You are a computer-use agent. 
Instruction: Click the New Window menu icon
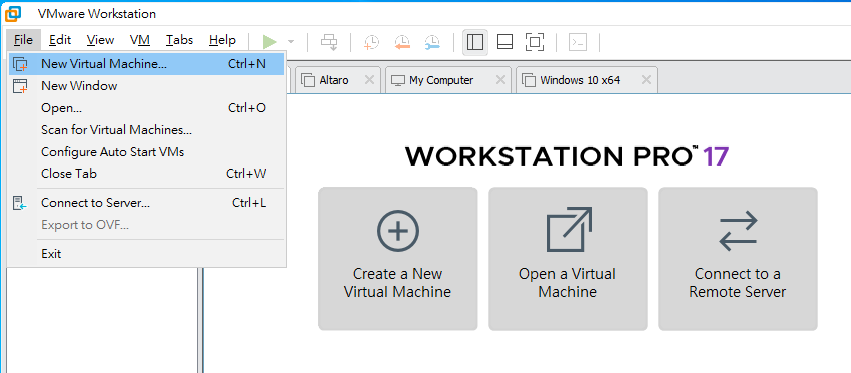pyautogui.click(x=20, y=86)
